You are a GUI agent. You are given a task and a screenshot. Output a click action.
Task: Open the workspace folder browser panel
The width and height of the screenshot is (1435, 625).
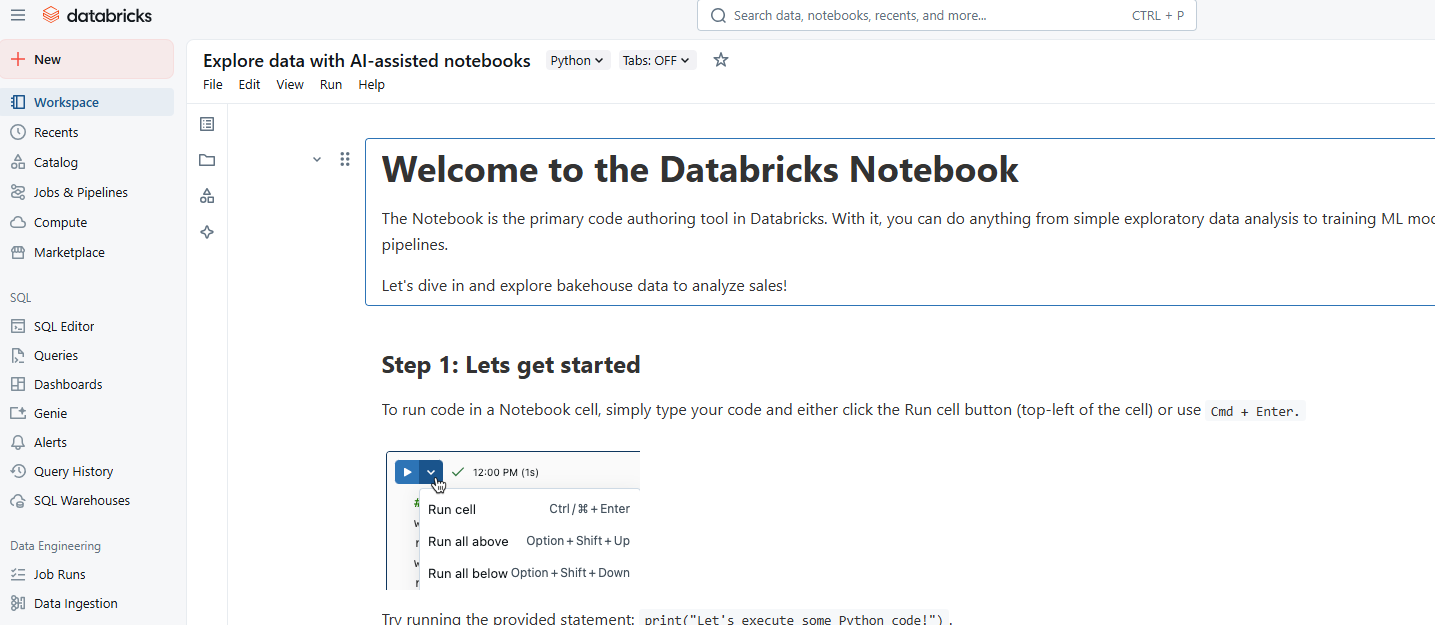(x=207, y=160)
